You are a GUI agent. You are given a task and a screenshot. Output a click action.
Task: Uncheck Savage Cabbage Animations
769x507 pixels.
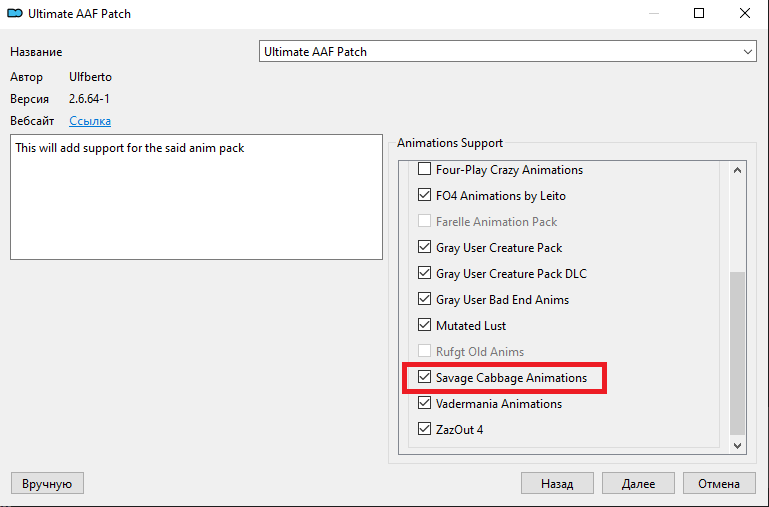(x=424, y=378)
